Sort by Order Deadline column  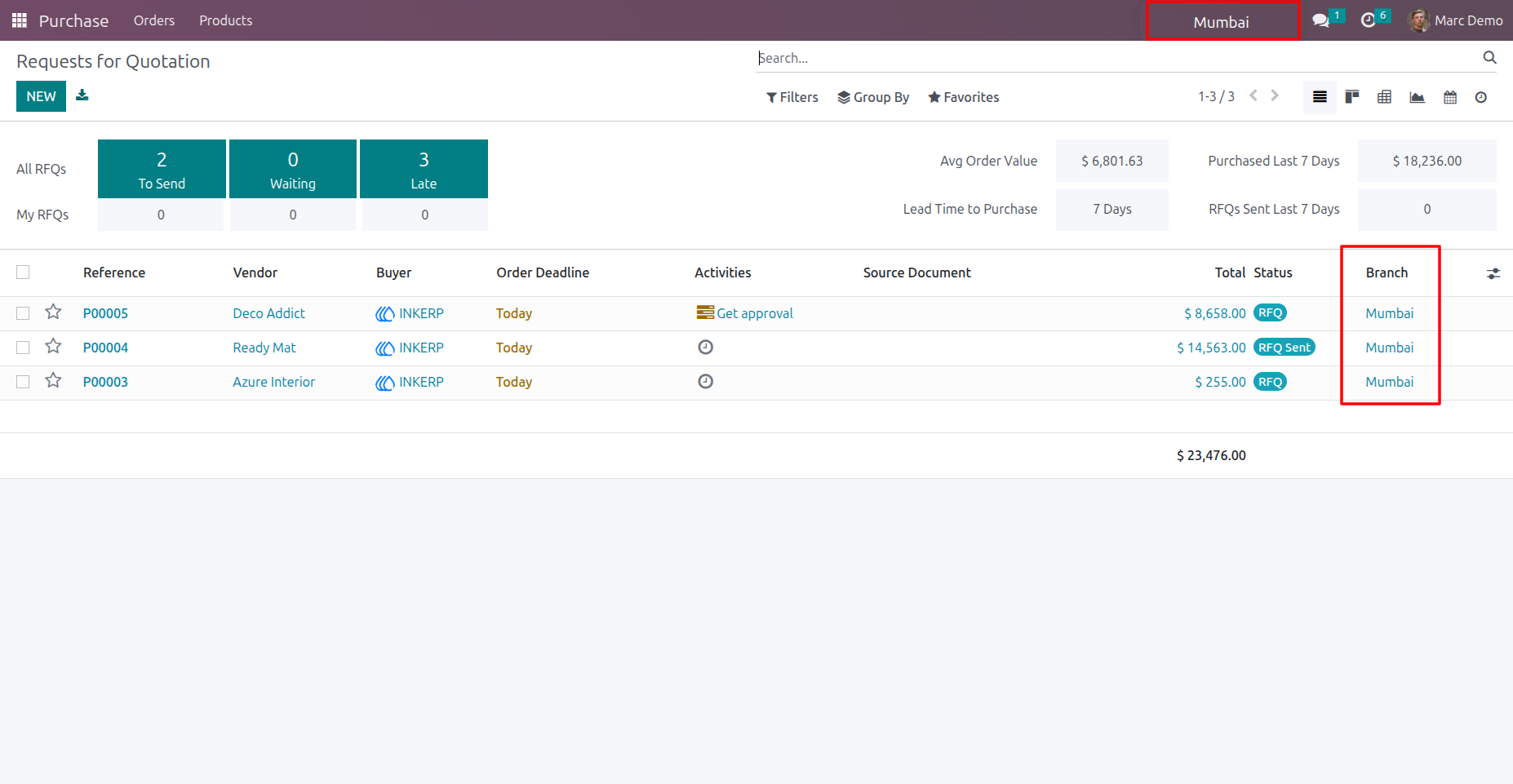543,272
